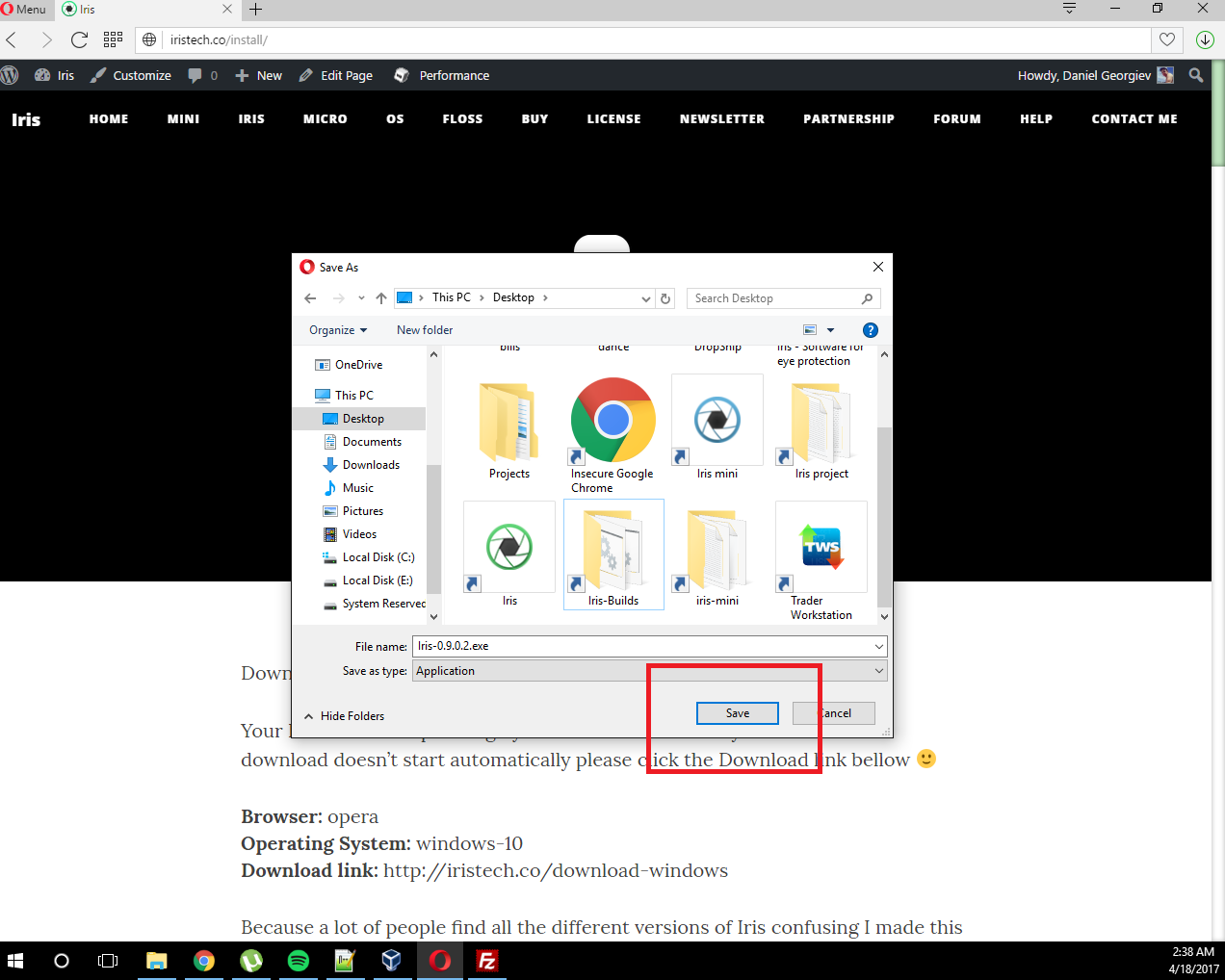The image size is (1225, 980).
Task: Open HOME in site navigation
Action: (109, 118)
